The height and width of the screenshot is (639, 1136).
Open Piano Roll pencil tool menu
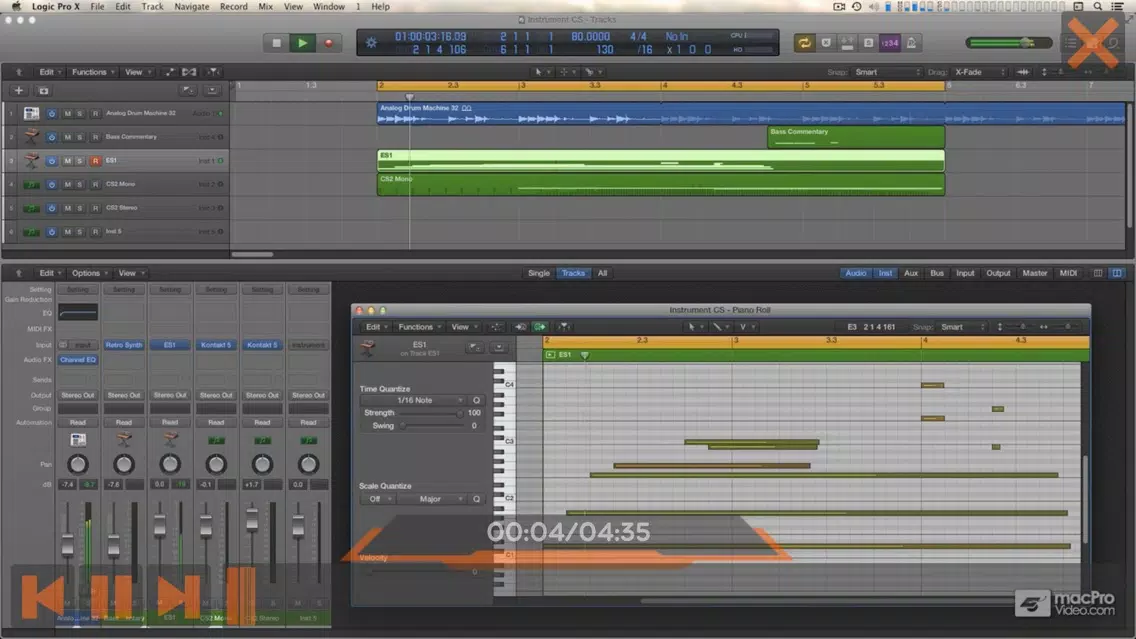pyautogui.click(x=720, y=327)
